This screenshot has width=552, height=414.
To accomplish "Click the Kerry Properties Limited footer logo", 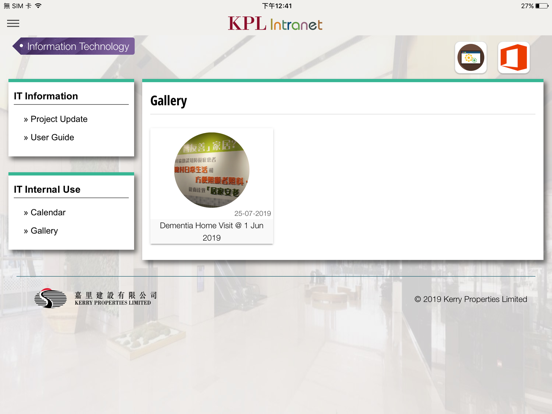I will [x=95, y=298].
